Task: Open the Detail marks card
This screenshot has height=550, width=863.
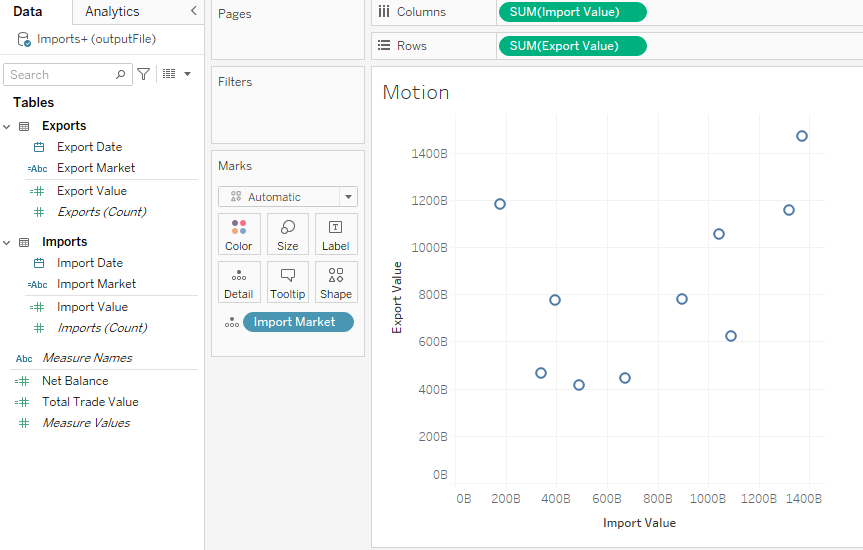Action: point(239,282)
